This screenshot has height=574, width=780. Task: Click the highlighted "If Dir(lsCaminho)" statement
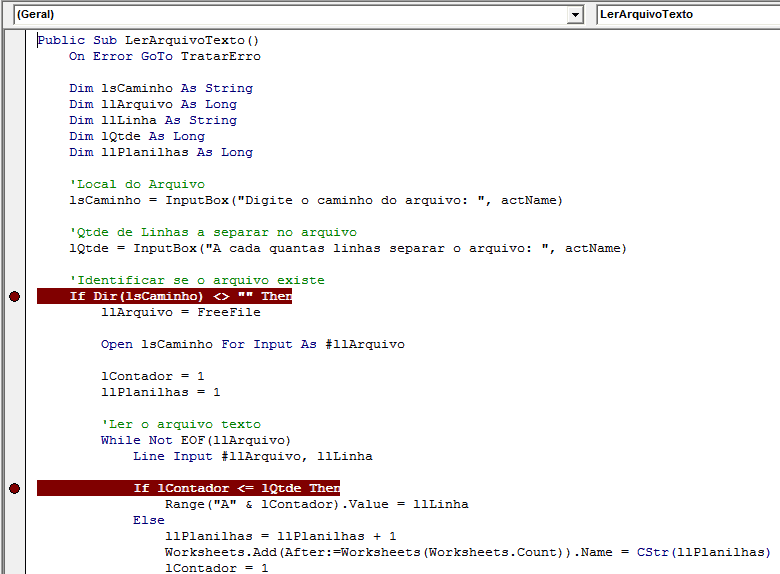coord(180,296)
